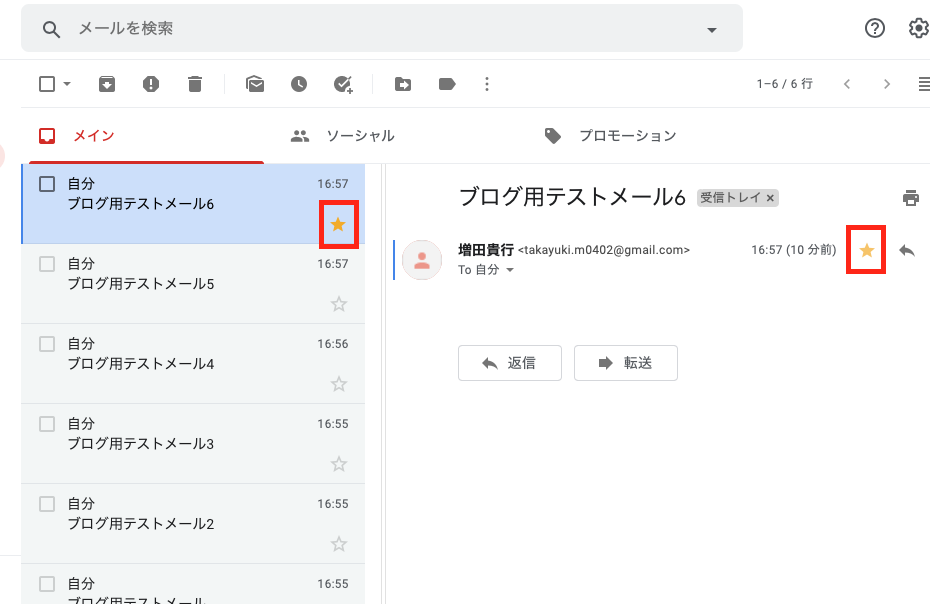Image resolution: width=930 pixels, height=604 pixels.
Task: Click the address takayuki.m0402@gmail.com
Action: pos(604,250)
